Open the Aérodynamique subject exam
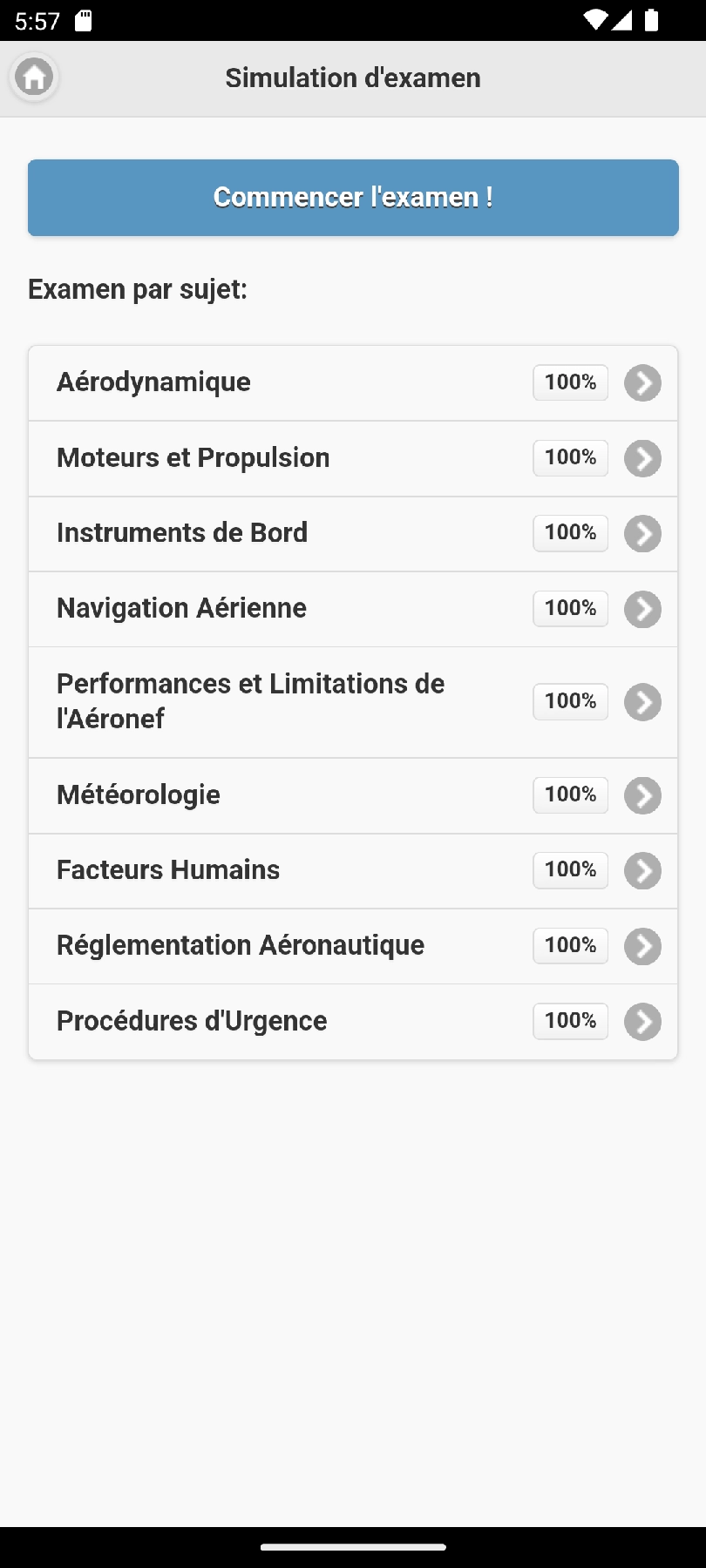The height and width of the screenshot is (1568, 706). coord(154,382)
